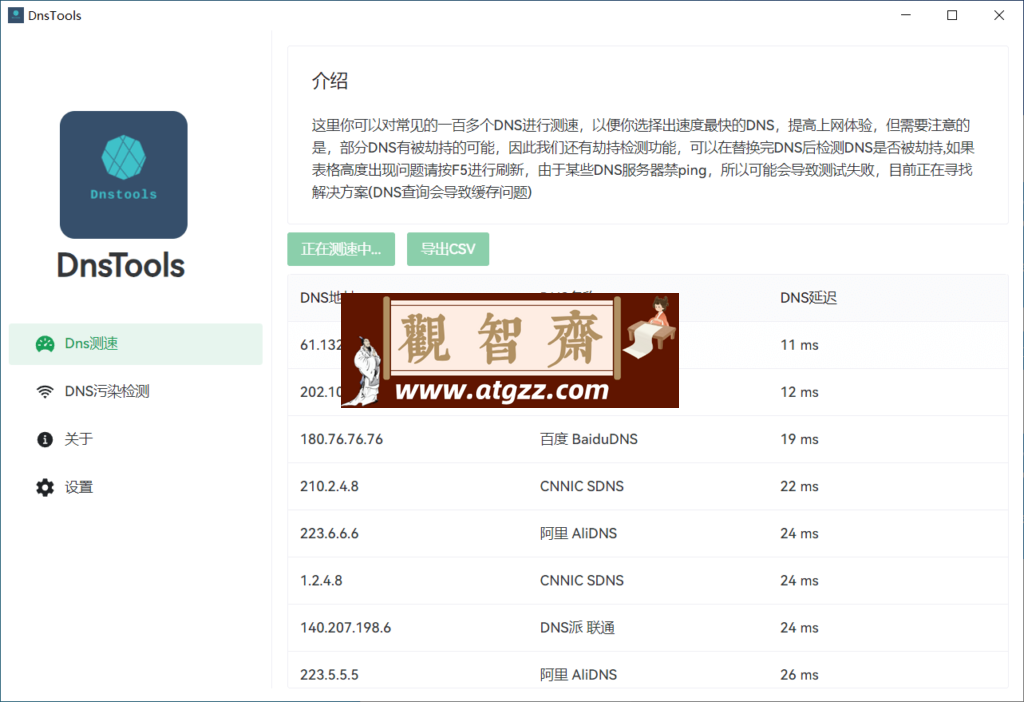1024x702 pixels.
Task: Click the gear icon beside 设置
Action: tap(45, 487)
